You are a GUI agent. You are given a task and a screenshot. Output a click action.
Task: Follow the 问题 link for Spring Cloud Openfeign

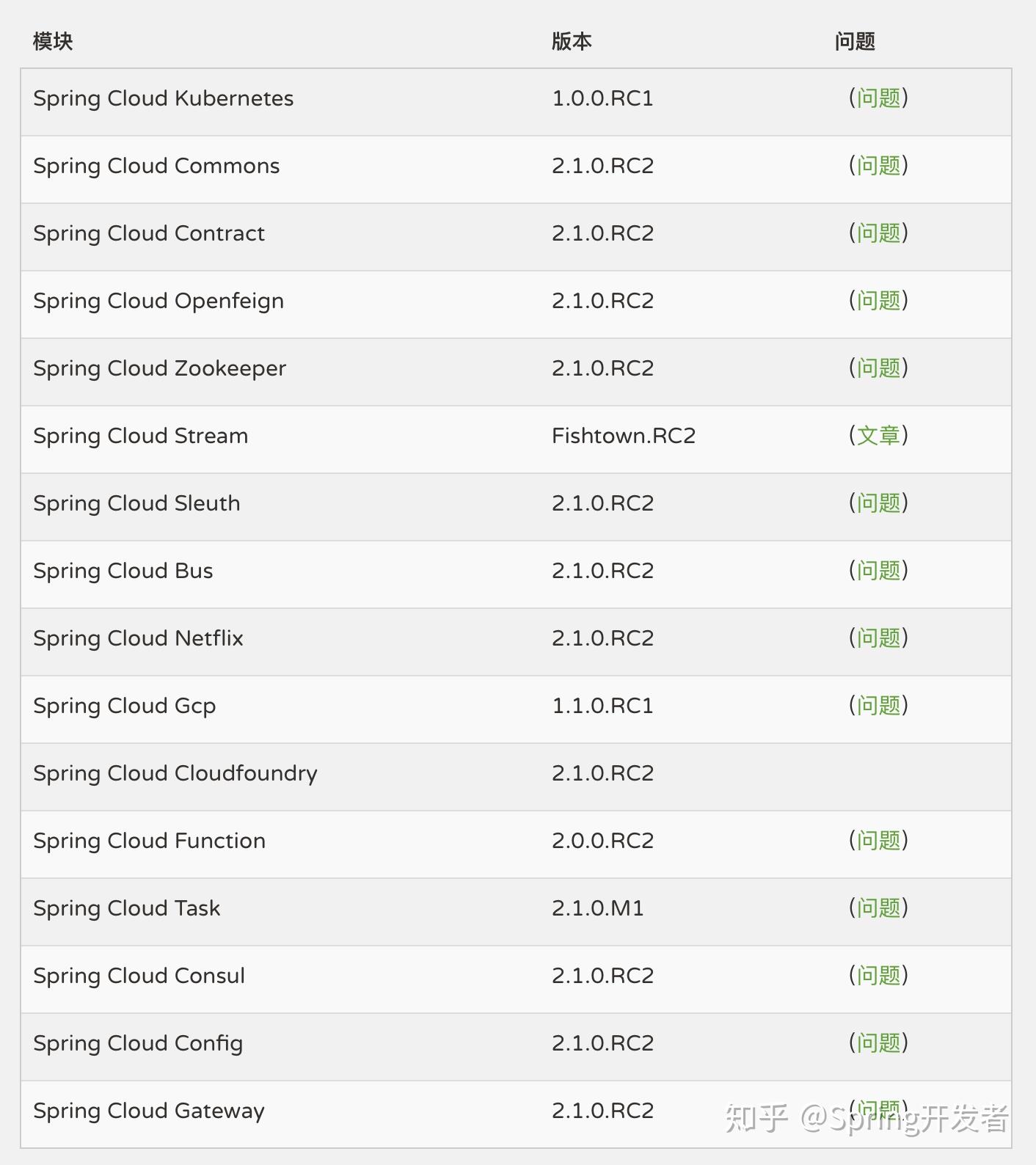(878, 301)
